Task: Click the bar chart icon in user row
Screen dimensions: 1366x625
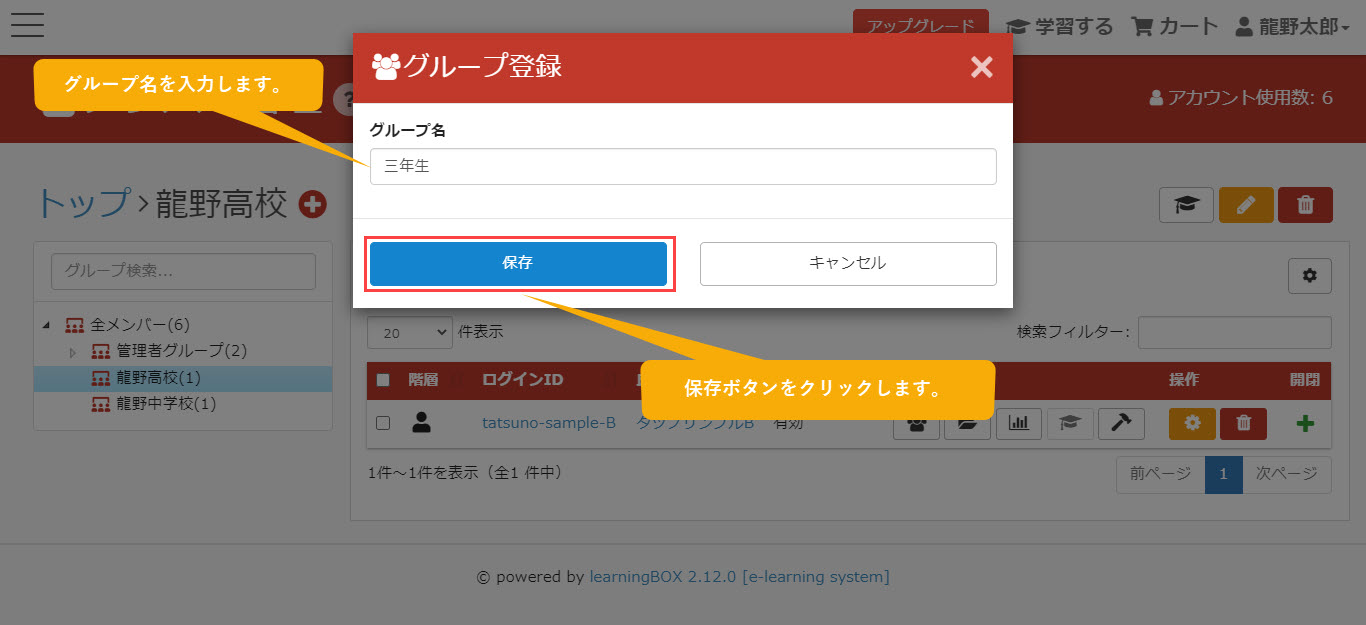Action: coord(1018,423)
